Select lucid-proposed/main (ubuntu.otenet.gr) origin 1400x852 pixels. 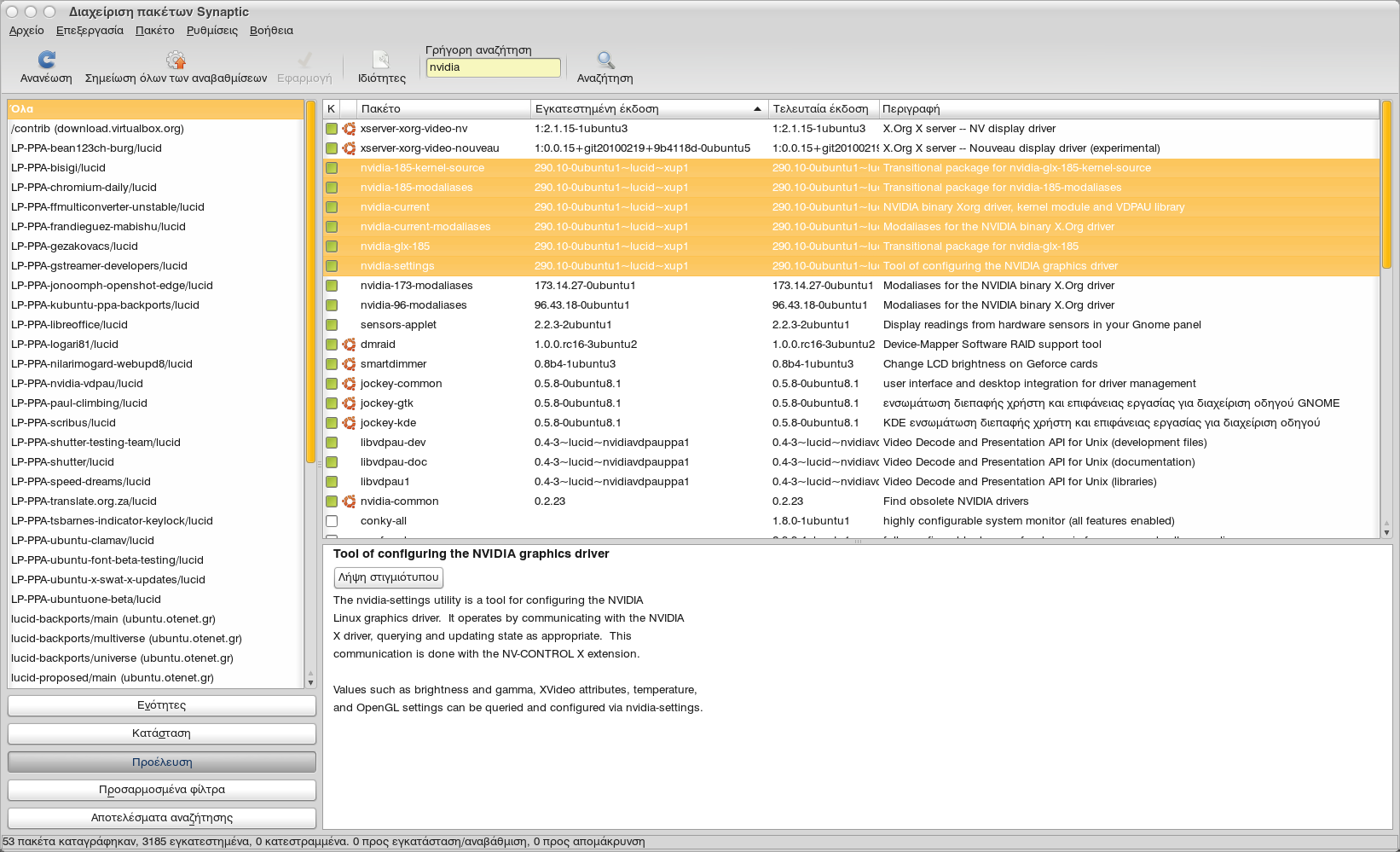click(155, 678)
